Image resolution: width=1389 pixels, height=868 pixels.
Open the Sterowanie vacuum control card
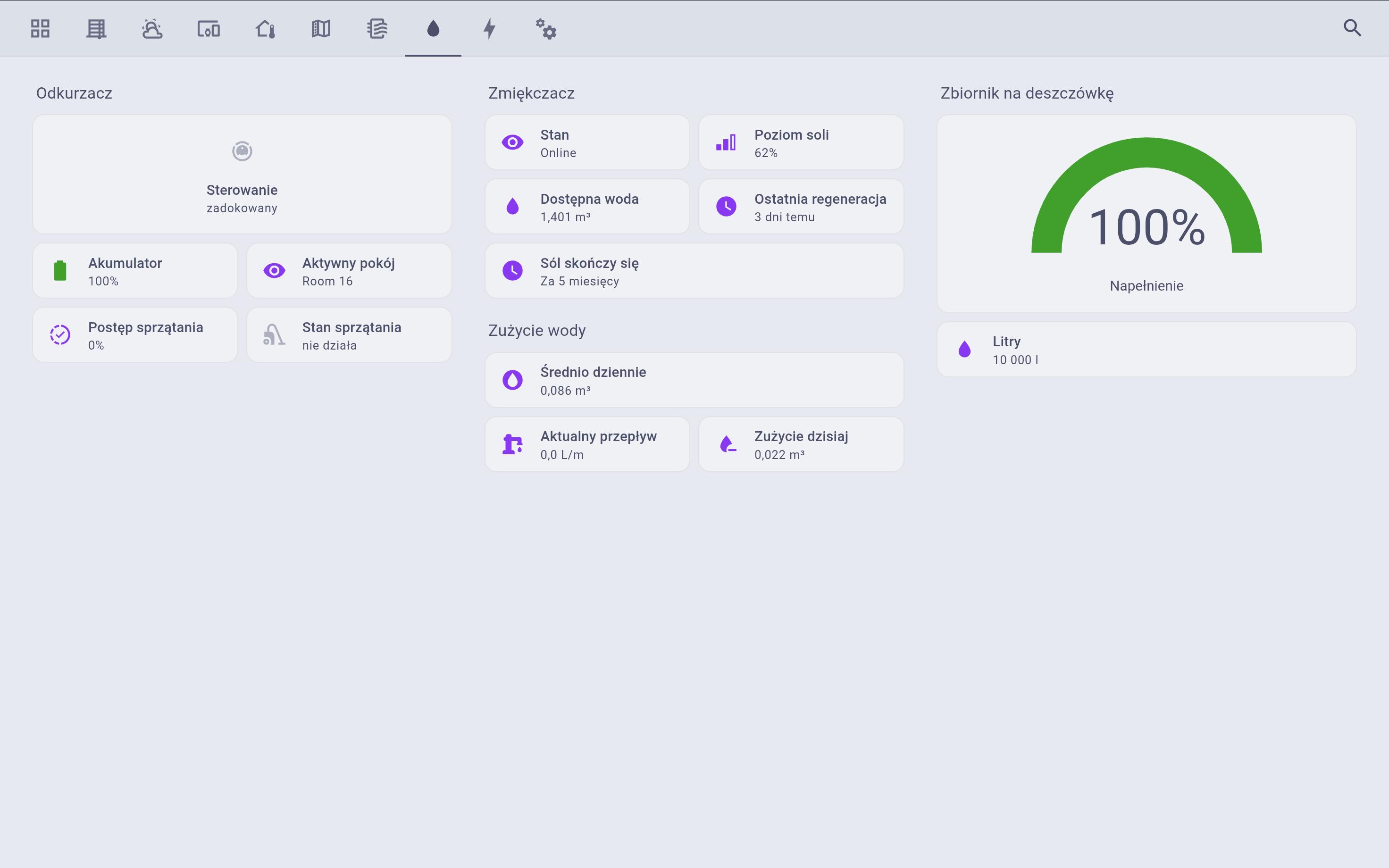pyautogui.click(x=242, y=174)
